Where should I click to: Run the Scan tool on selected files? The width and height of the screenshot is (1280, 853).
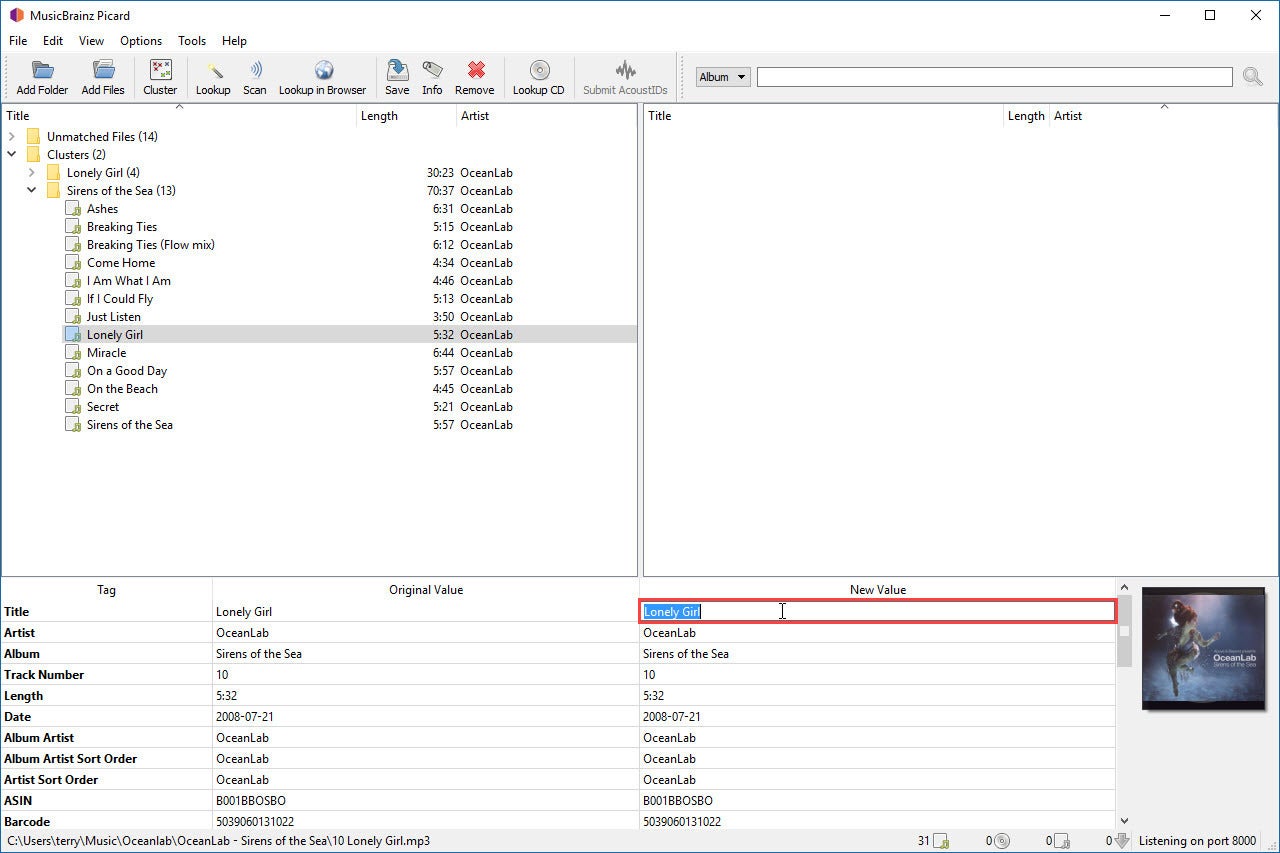click(254, 76)
